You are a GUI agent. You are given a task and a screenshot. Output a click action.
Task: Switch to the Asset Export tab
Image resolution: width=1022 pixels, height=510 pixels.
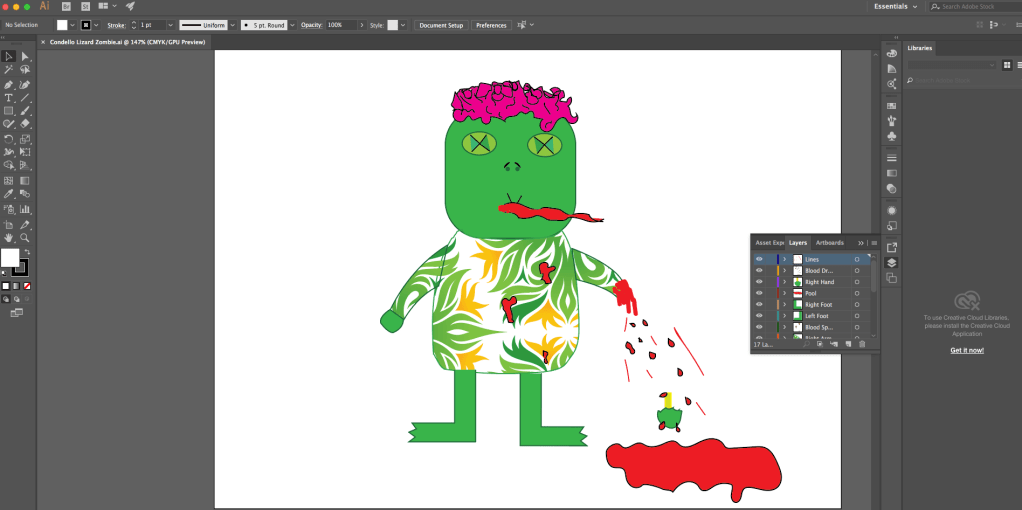click(770, 242)
